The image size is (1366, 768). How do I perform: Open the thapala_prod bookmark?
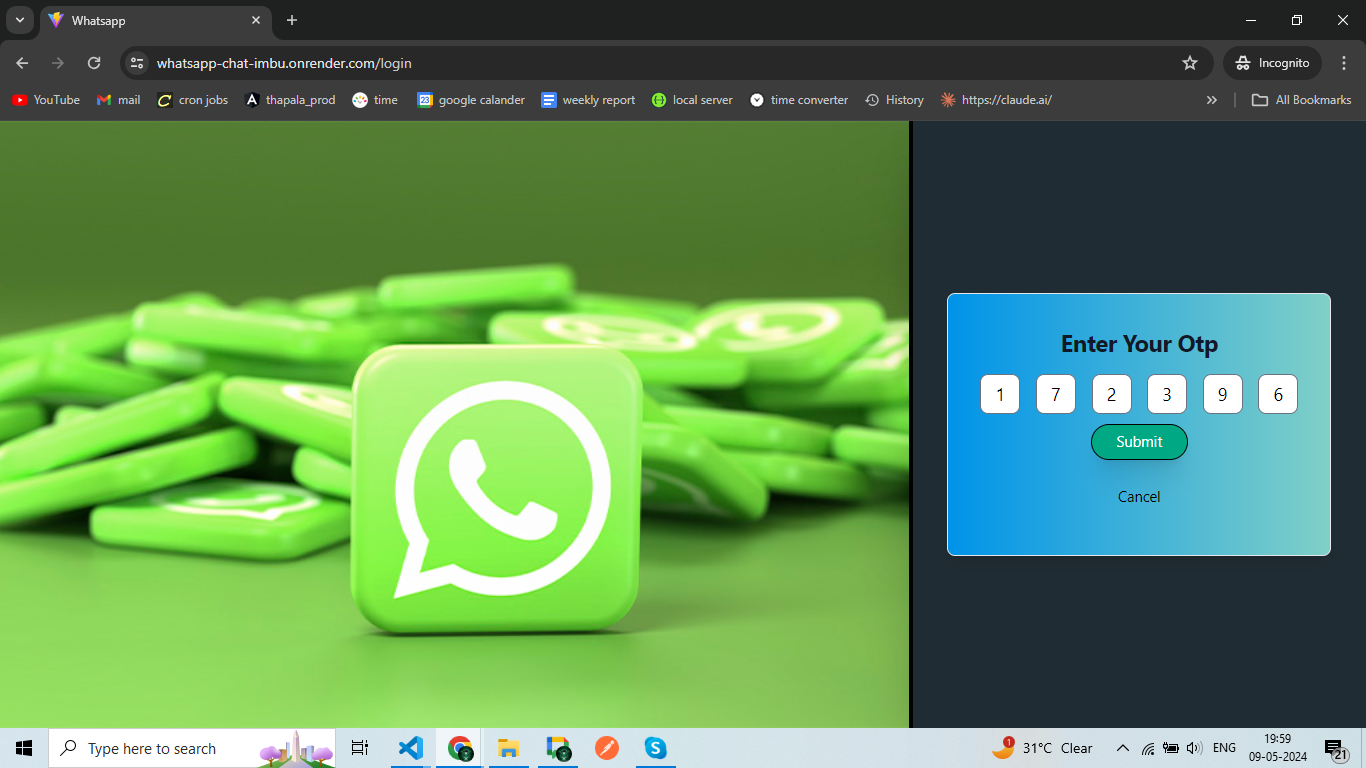(x=291, y=100)
